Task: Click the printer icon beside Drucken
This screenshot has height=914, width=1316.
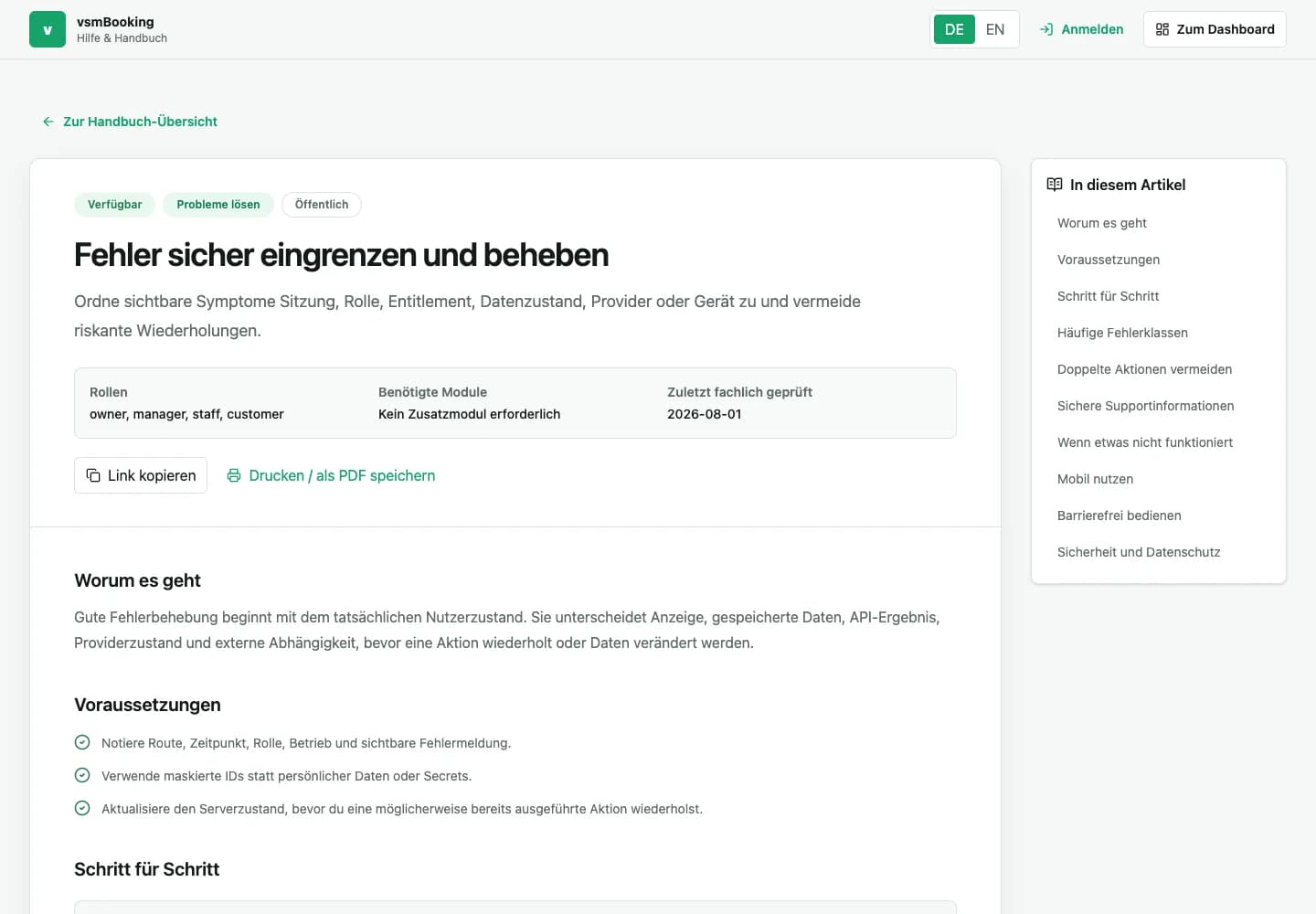Action: tap(234, 475)
